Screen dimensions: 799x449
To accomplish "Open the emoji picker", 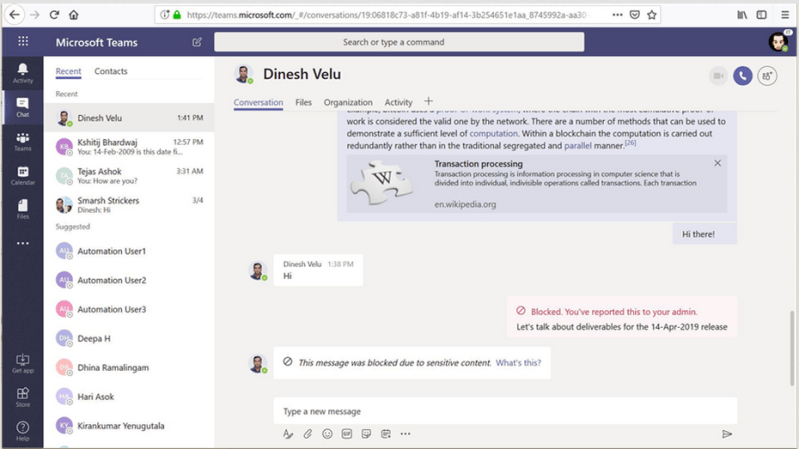I will pos(327,434).
